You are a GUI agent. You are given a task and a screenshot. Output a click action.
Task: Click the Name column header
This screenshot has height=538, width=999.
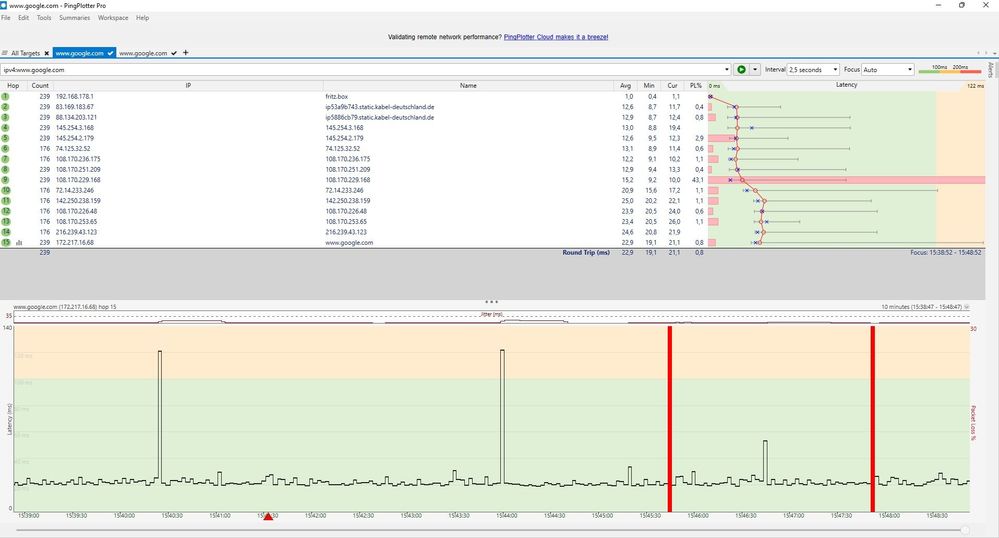(468, 85)
